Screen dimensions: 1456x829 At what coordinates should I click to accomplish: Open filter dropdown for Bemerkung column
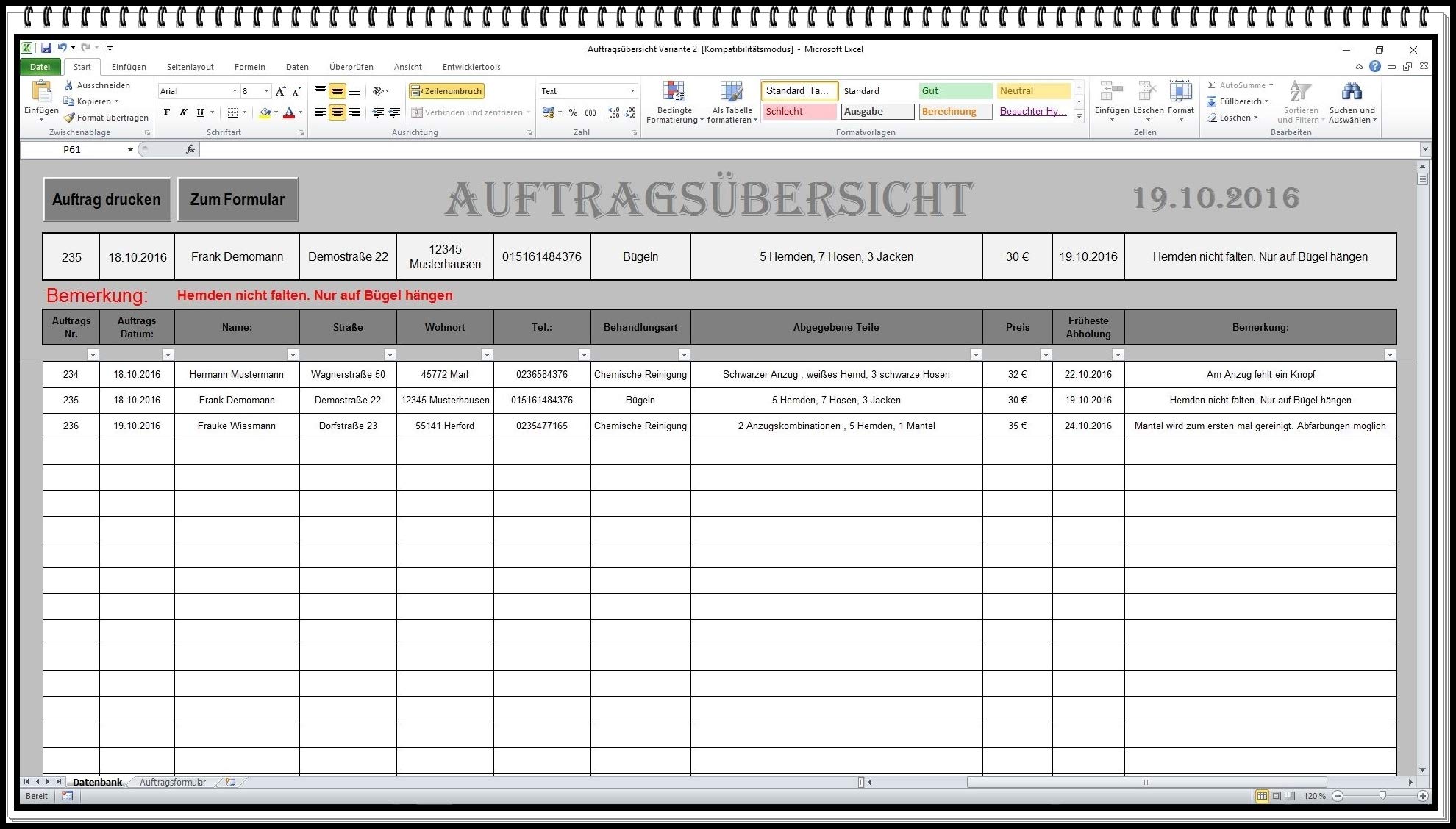coord(1390,354)
